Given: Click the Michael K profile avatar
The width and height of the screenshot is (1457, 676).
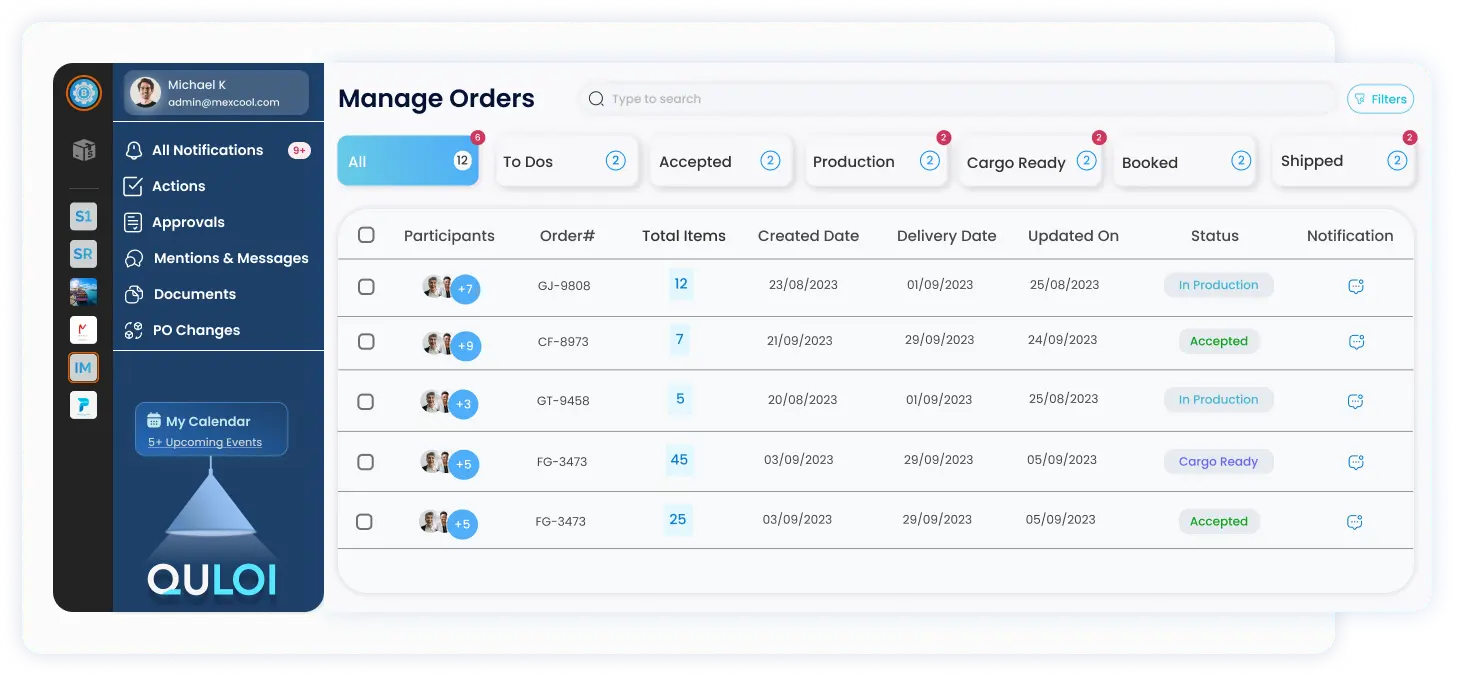Looking at the screenshot, I should point(146,93).
